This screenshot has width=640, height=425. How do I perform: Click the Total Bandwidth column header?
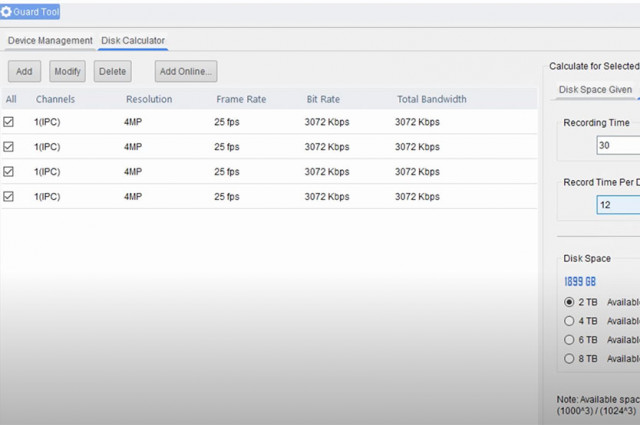pos(432,99)
